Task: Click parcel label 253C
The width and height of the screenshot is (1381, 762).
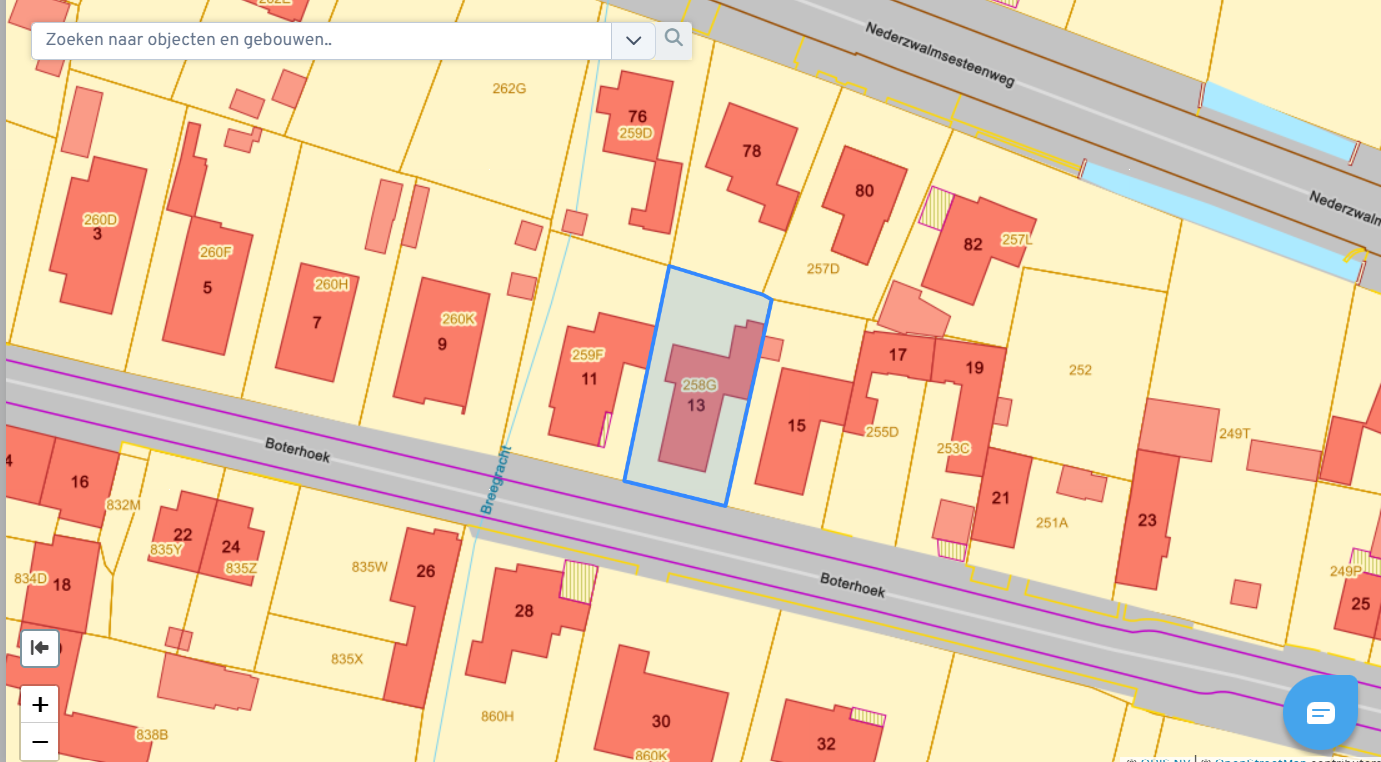Action: pos(953,449)
